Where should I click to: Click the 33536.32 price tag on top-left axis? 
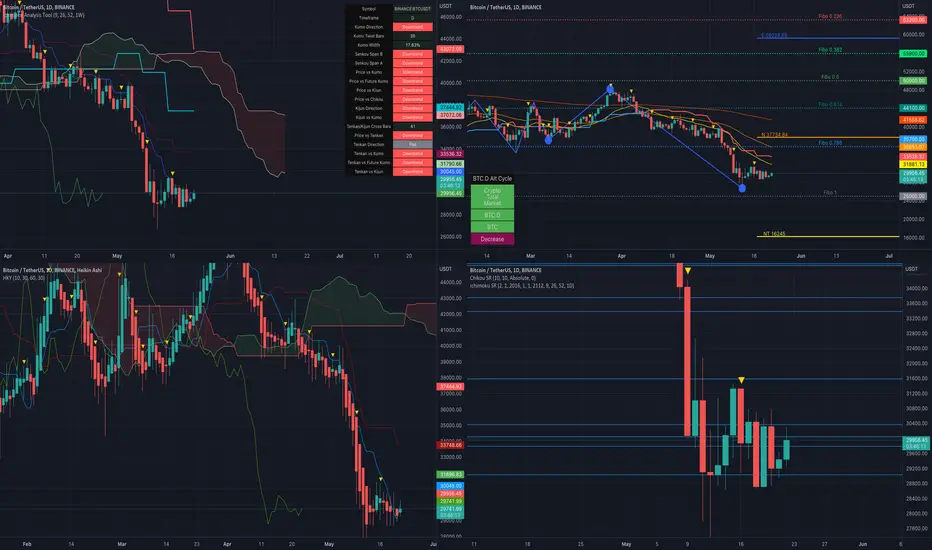(x=451, y=154)
